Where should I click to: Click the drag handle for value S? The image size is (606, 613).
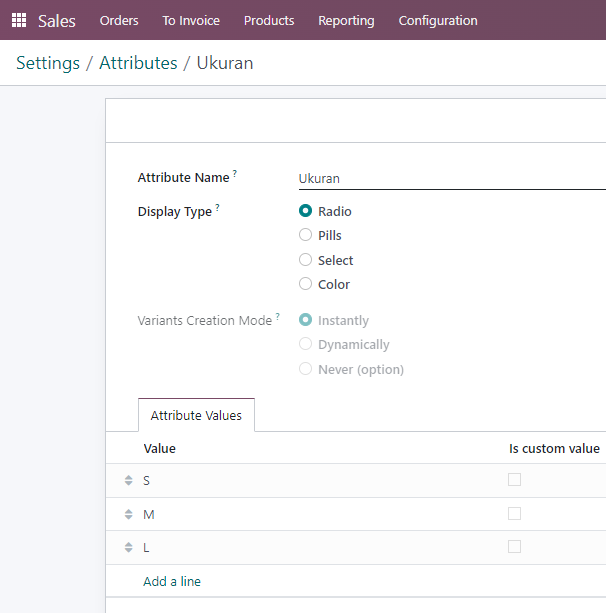pyautogui.click(x=129, y=480)
